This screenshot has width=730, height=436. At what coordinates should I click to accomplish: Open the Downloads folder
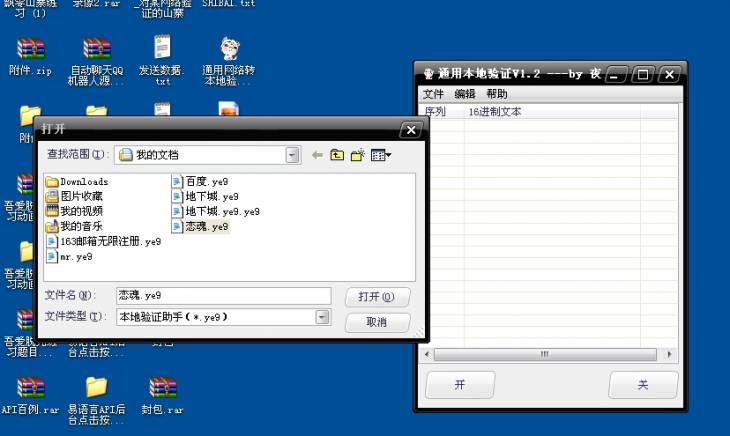83,182
